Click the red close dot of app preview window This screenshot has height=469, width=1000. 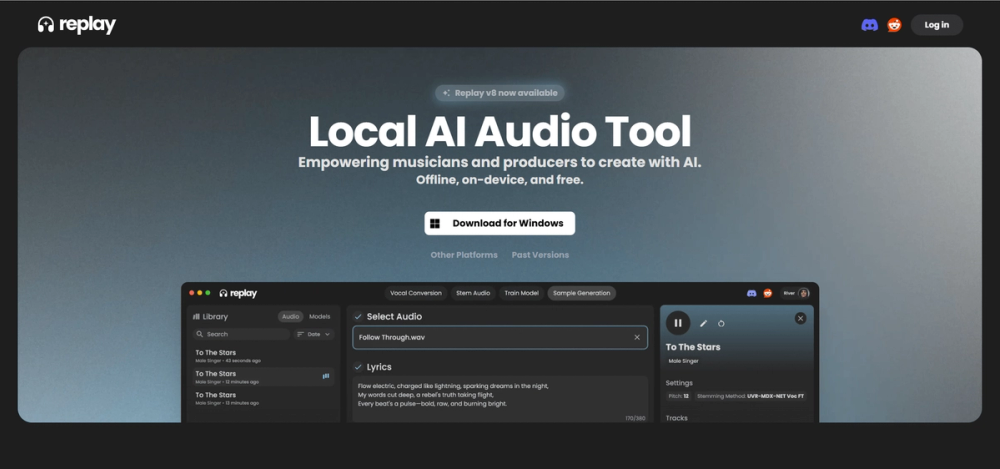192,293
